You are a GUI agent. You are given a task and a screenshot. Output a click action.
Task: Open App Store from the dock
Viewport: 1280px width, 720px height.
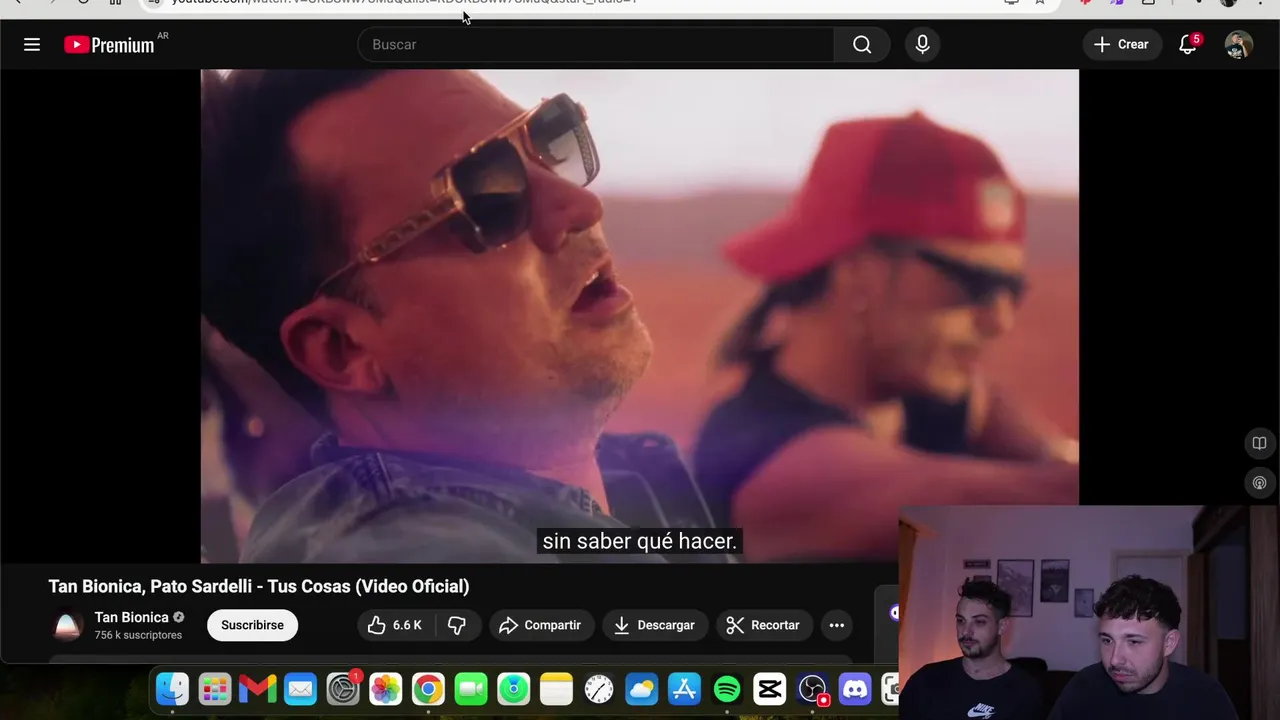point(684,689)
